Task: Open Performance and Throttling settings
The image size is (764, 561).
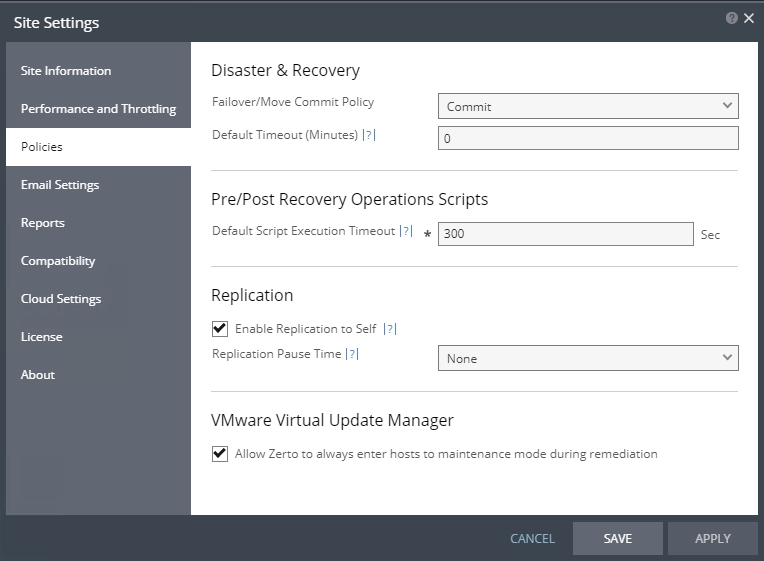Action: (98, 109)
